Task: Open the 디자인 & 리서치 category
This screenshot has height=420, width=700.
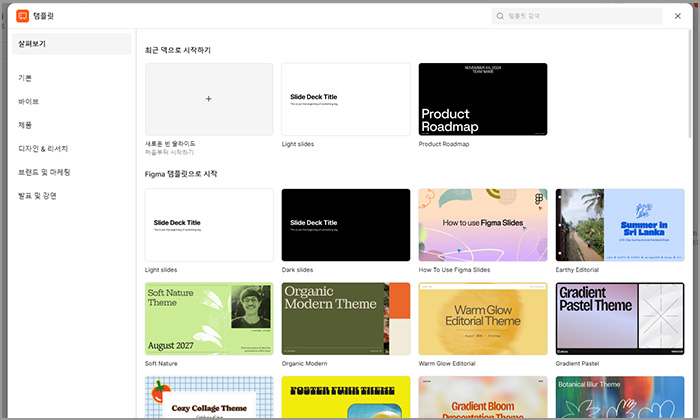Action: coord(43,149)
